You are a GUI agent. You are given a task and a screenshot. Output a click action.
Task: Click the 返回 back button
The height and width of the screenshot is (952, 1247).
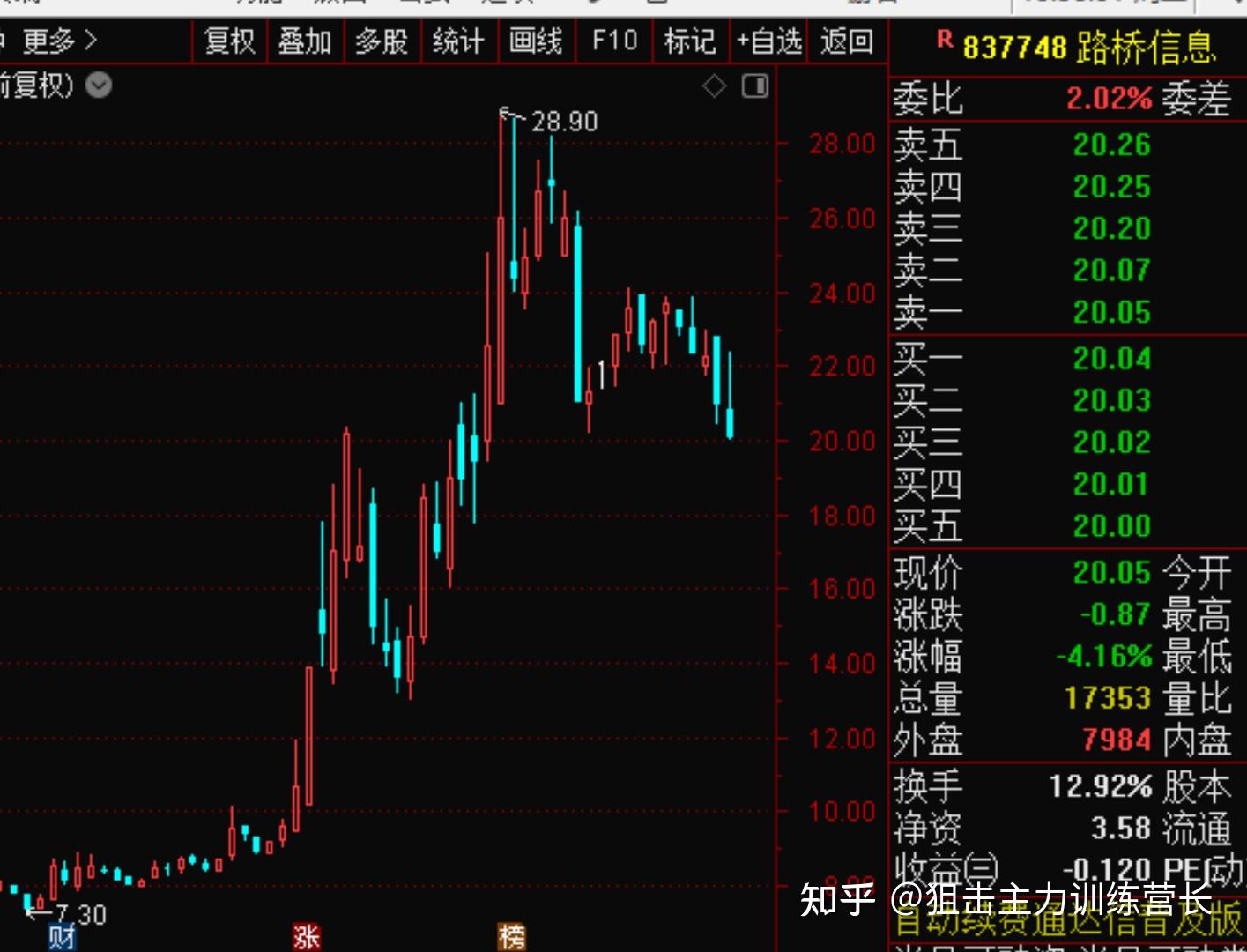click(846, 41)
